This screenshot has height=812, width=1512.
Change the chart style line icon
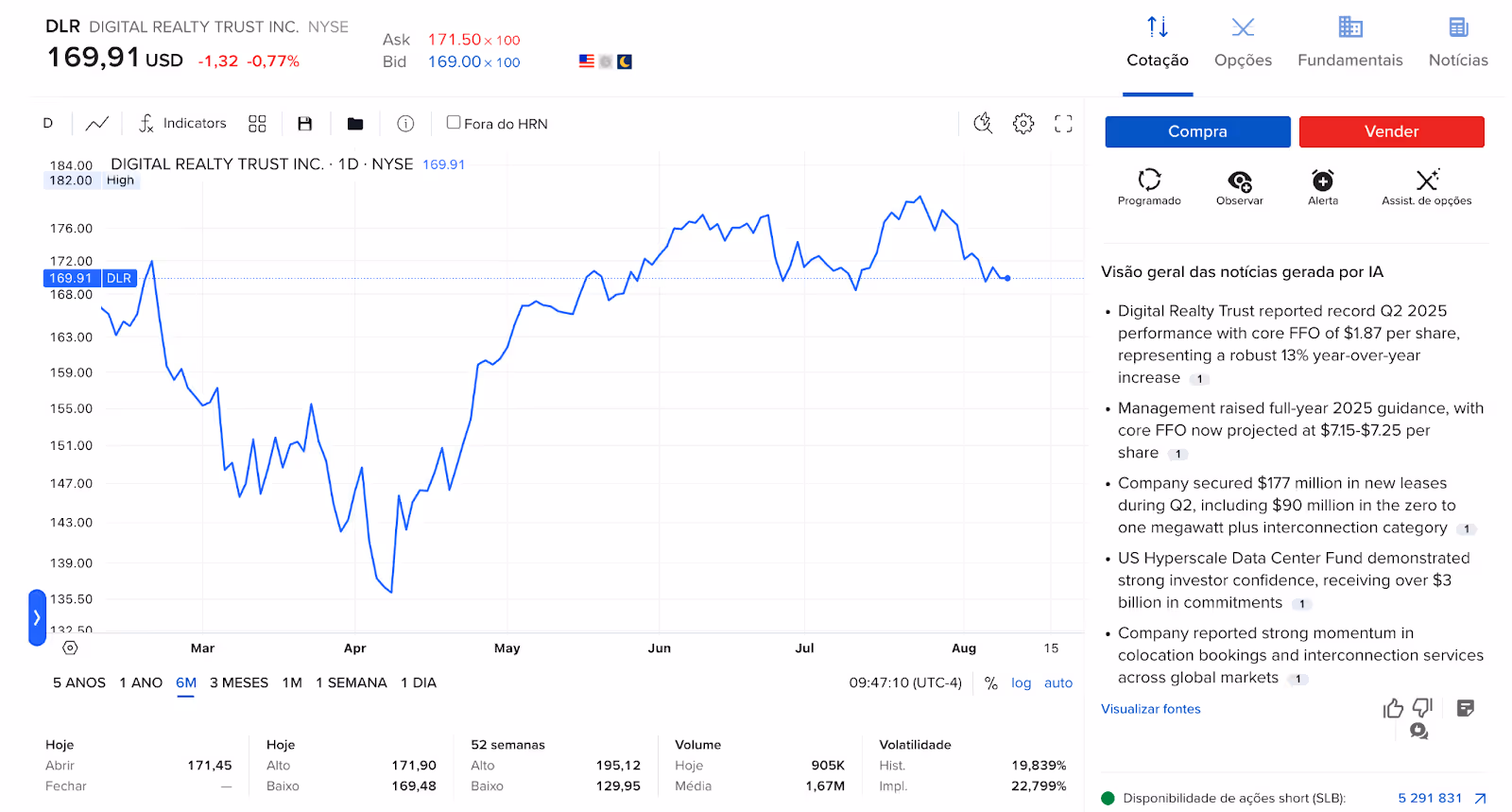point(96,123)
